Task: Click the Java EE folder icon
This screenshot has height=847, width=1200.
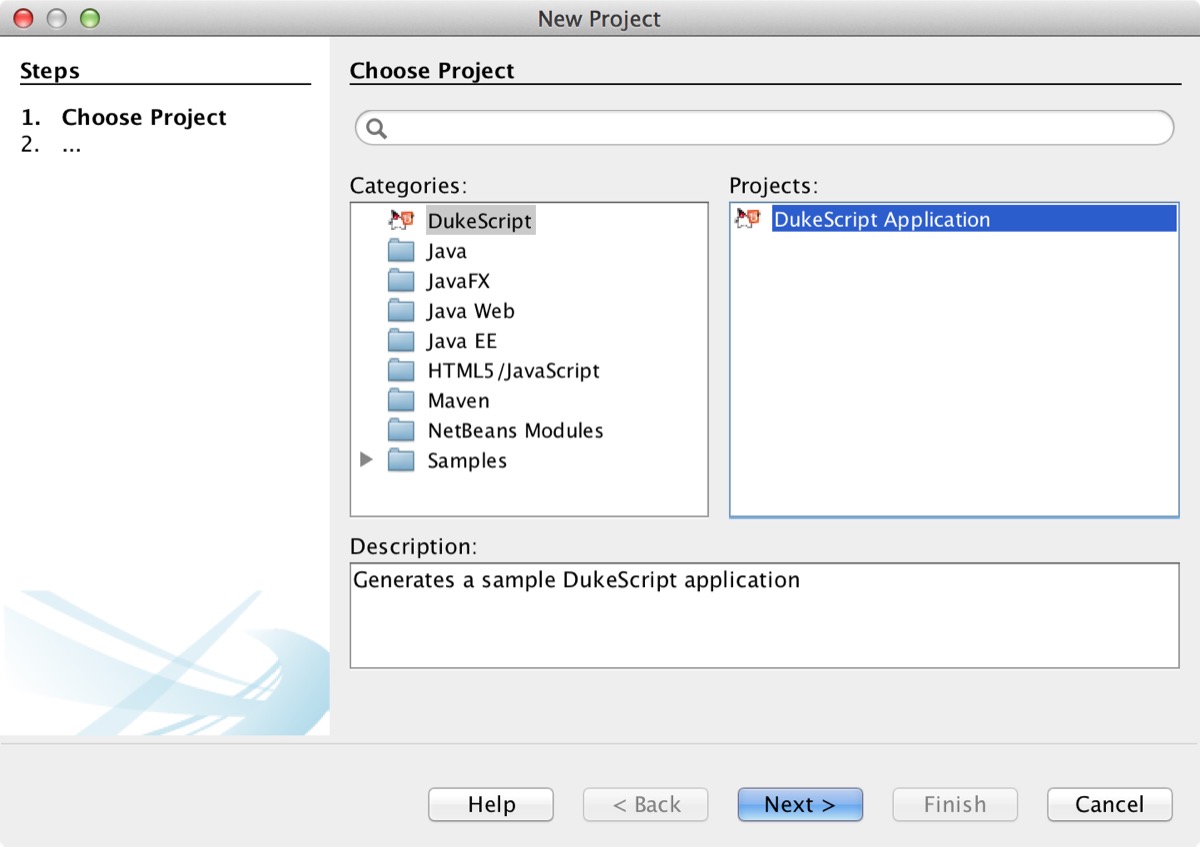Action: (401, 340)
